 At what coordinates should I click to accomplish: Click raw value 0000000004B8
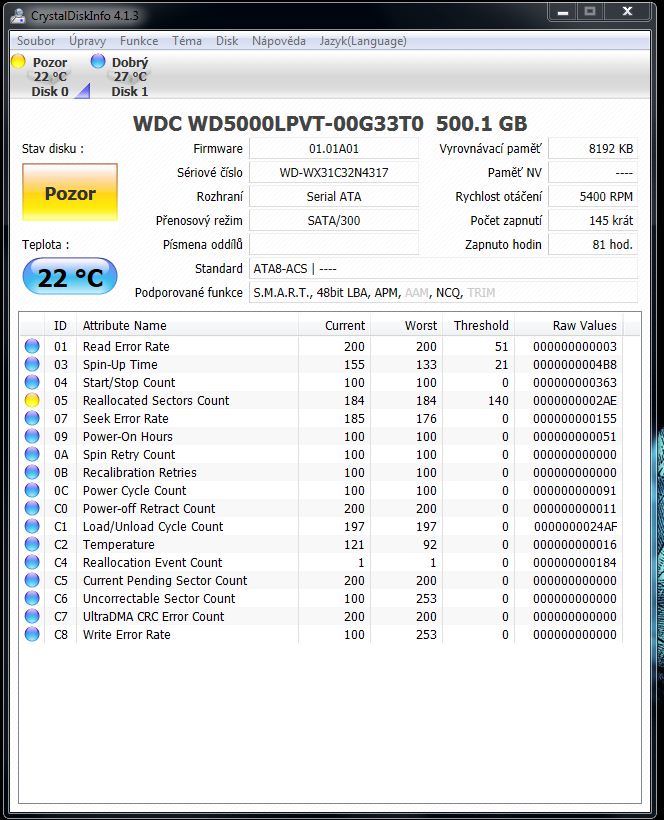click(x=575, y=365)
